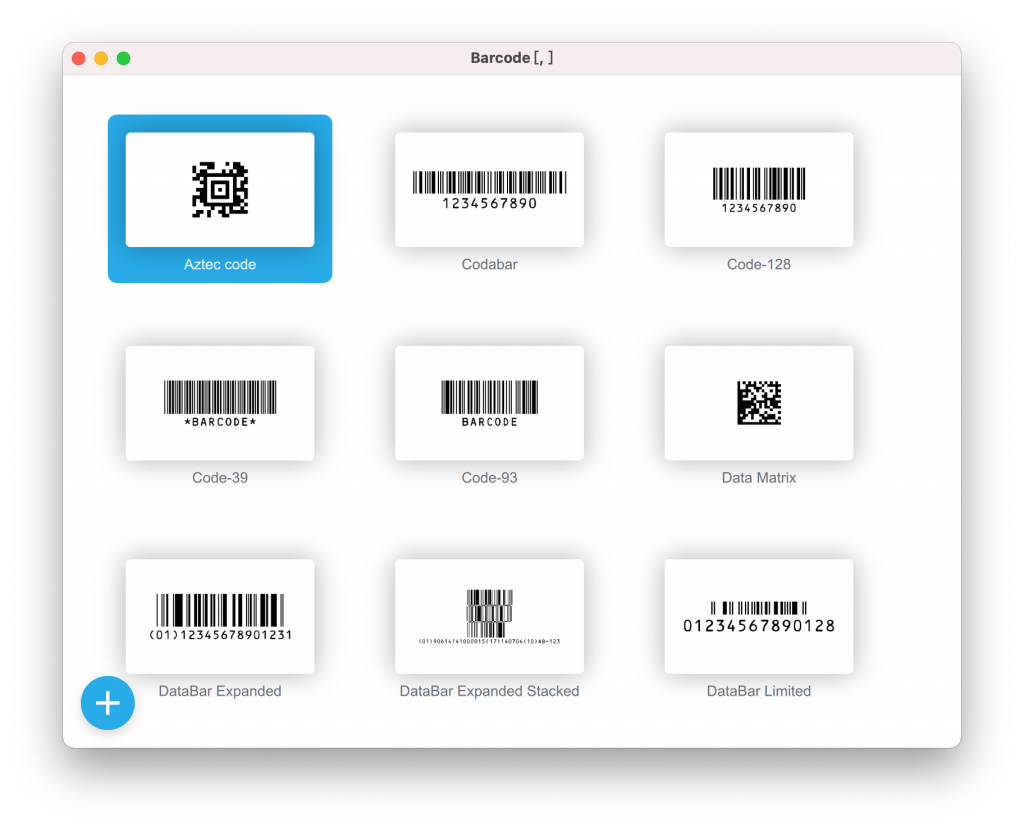Screen dimensions: 1024x831
Task: Choose the DataBar Limited barcode thumbnail
Action: [x=759, y=616]
